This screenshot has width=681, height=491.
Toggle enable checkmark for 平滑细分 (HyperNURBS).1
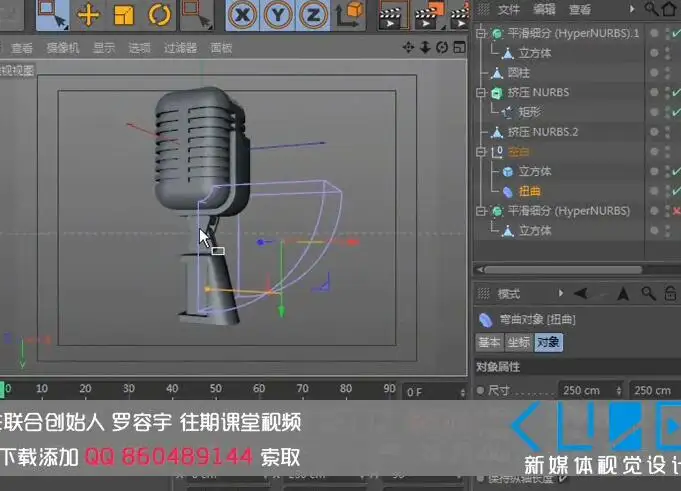coord(676,33)
